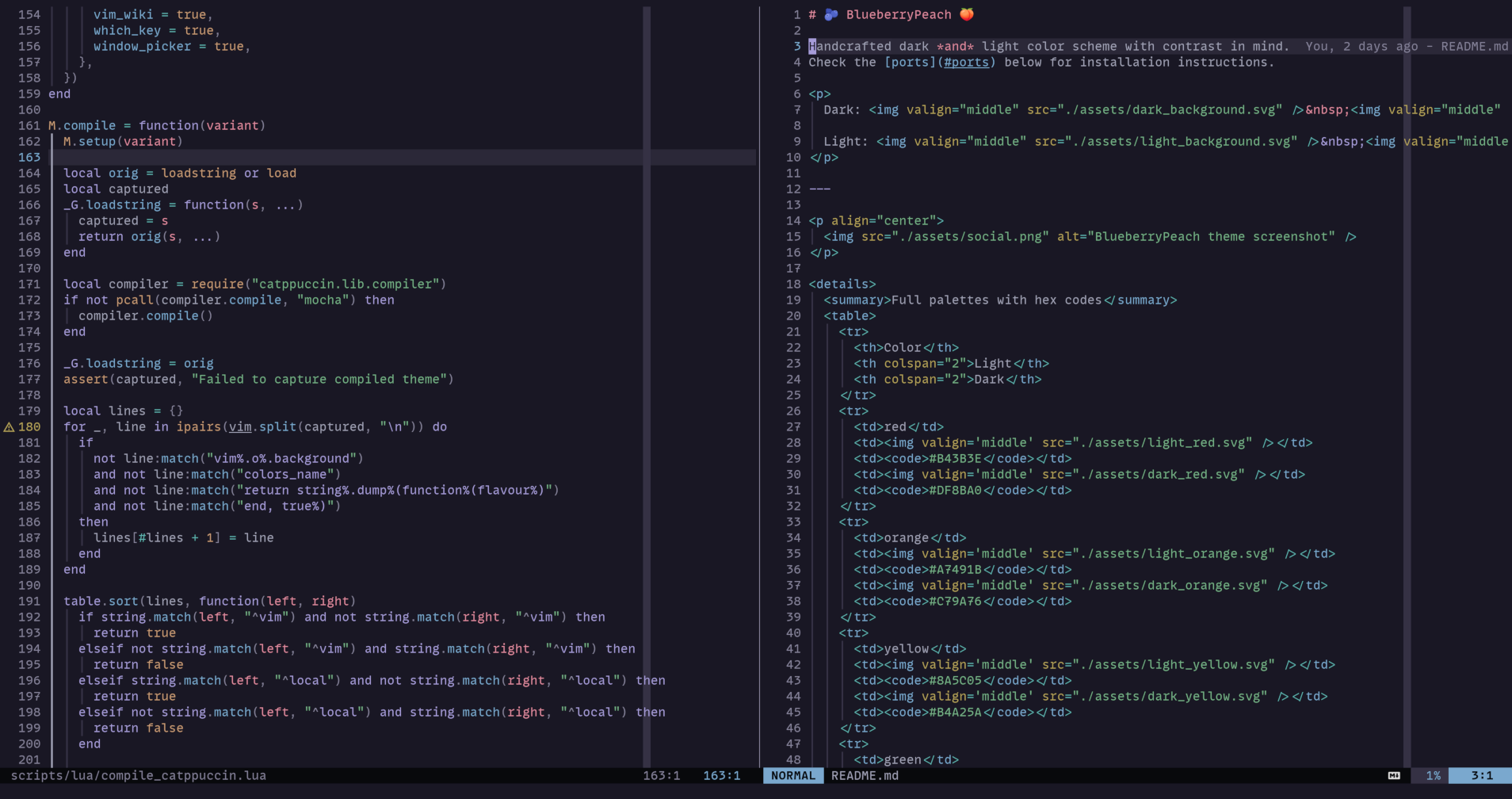Click the blueberry emoji in the README heading
1512x799 pixels.
(x=831, y=14)
